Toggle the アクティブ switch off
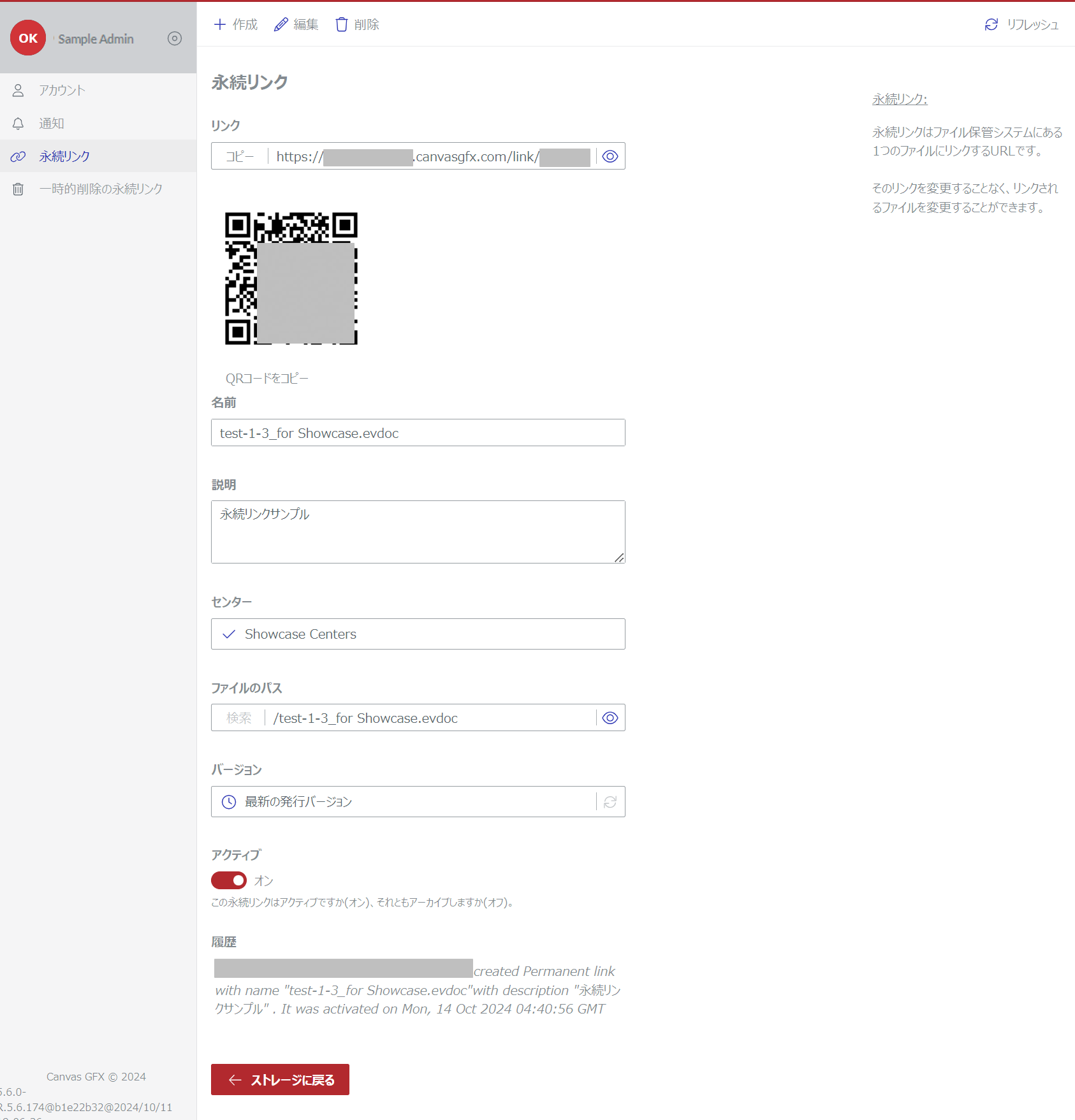Screen dimensions: 1075x1120 click(x=229, y=880)
